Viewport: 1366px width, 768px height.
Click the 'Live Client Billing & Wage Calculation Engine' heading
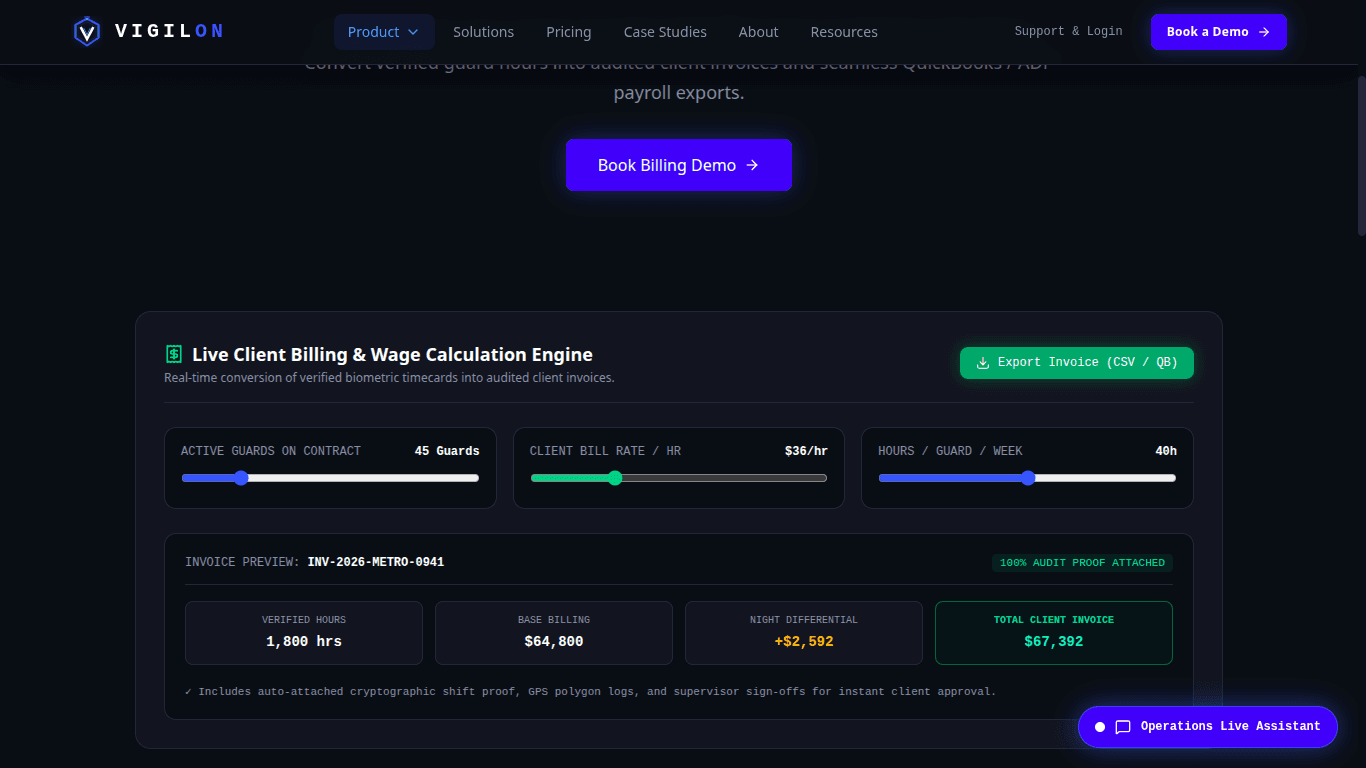tap(393, 354)
